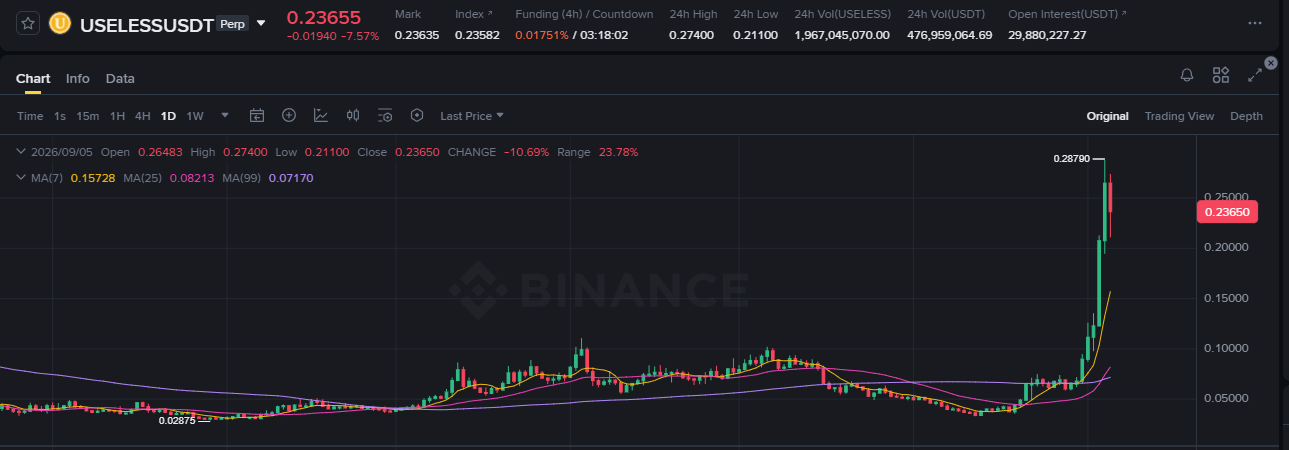The image size is (1289, 450).
Task: Open the price alert bell icon
Action: [x=1187, y=75]
